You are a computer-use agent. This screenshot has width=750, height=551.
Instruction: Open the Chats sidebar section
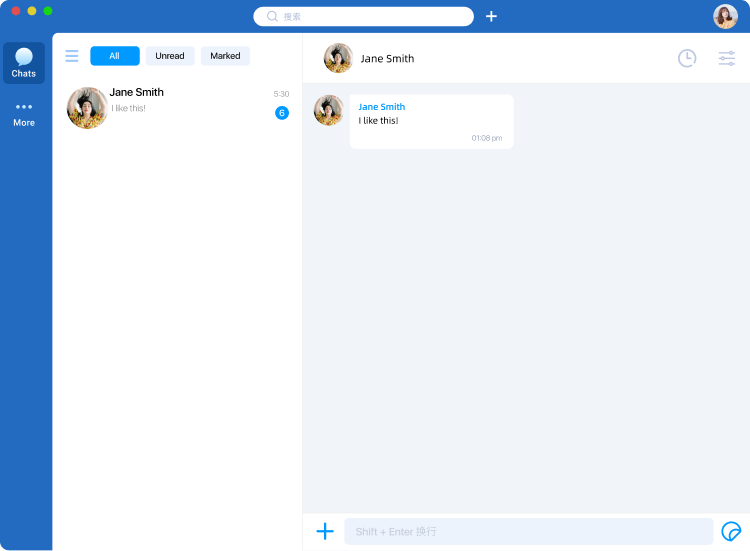pos(24,63)
